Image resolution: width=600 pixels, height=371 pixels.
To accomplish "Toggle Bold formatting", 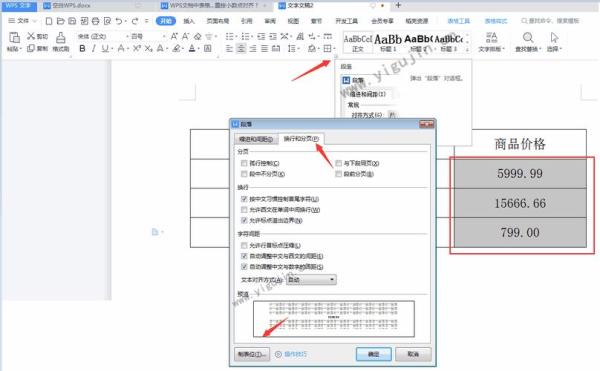I will [82, 49].
